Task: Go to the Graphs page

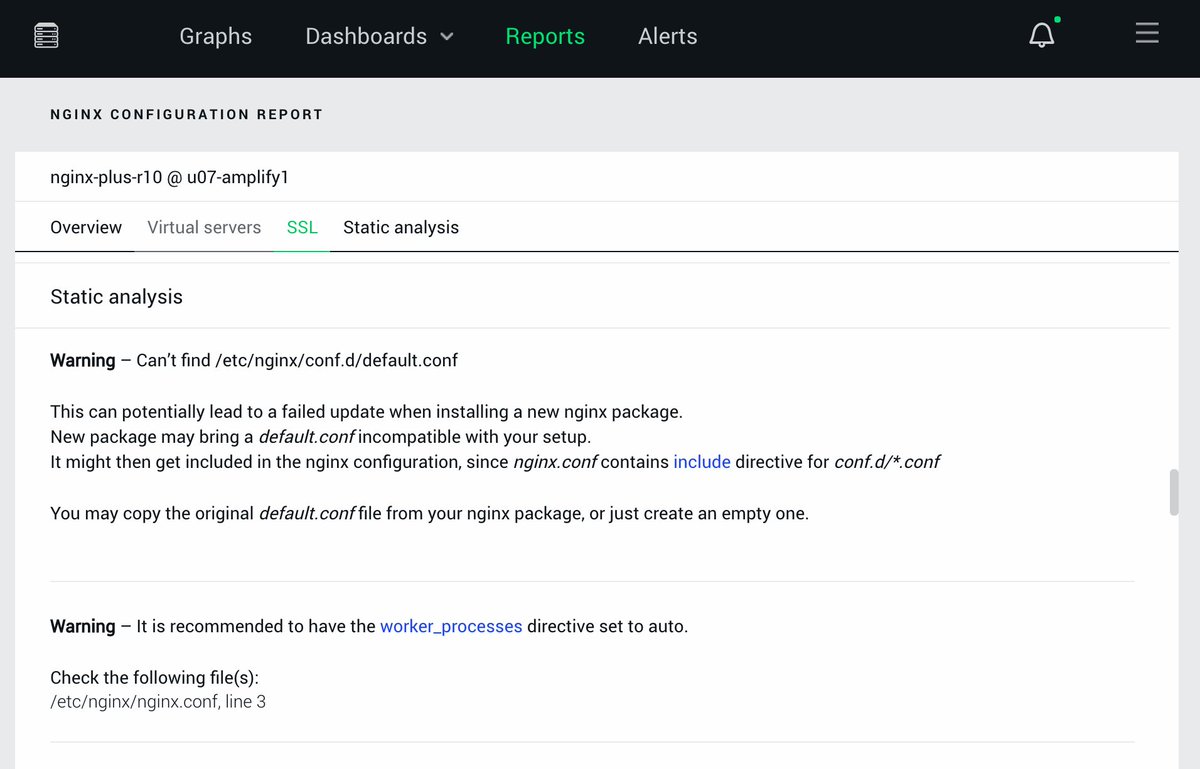Action: point(216,36)
